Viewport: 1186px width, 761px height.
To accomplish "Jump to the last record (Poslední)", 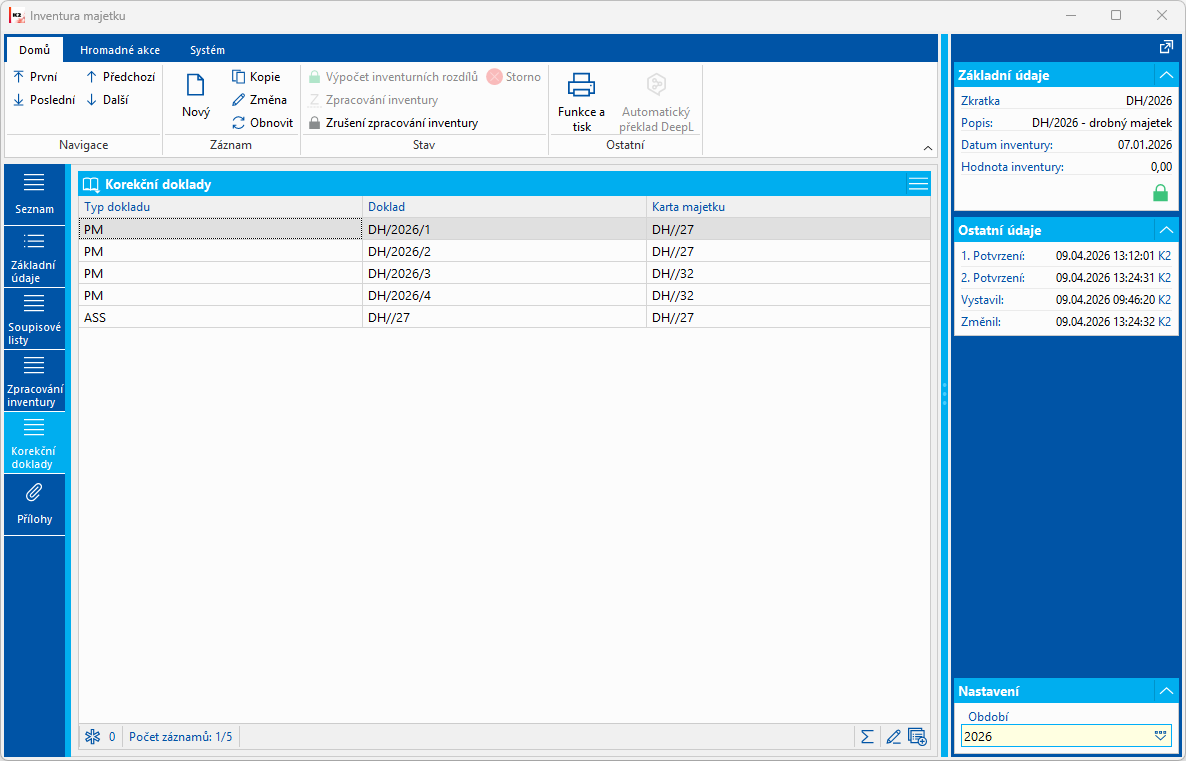I will coord(44,100).
